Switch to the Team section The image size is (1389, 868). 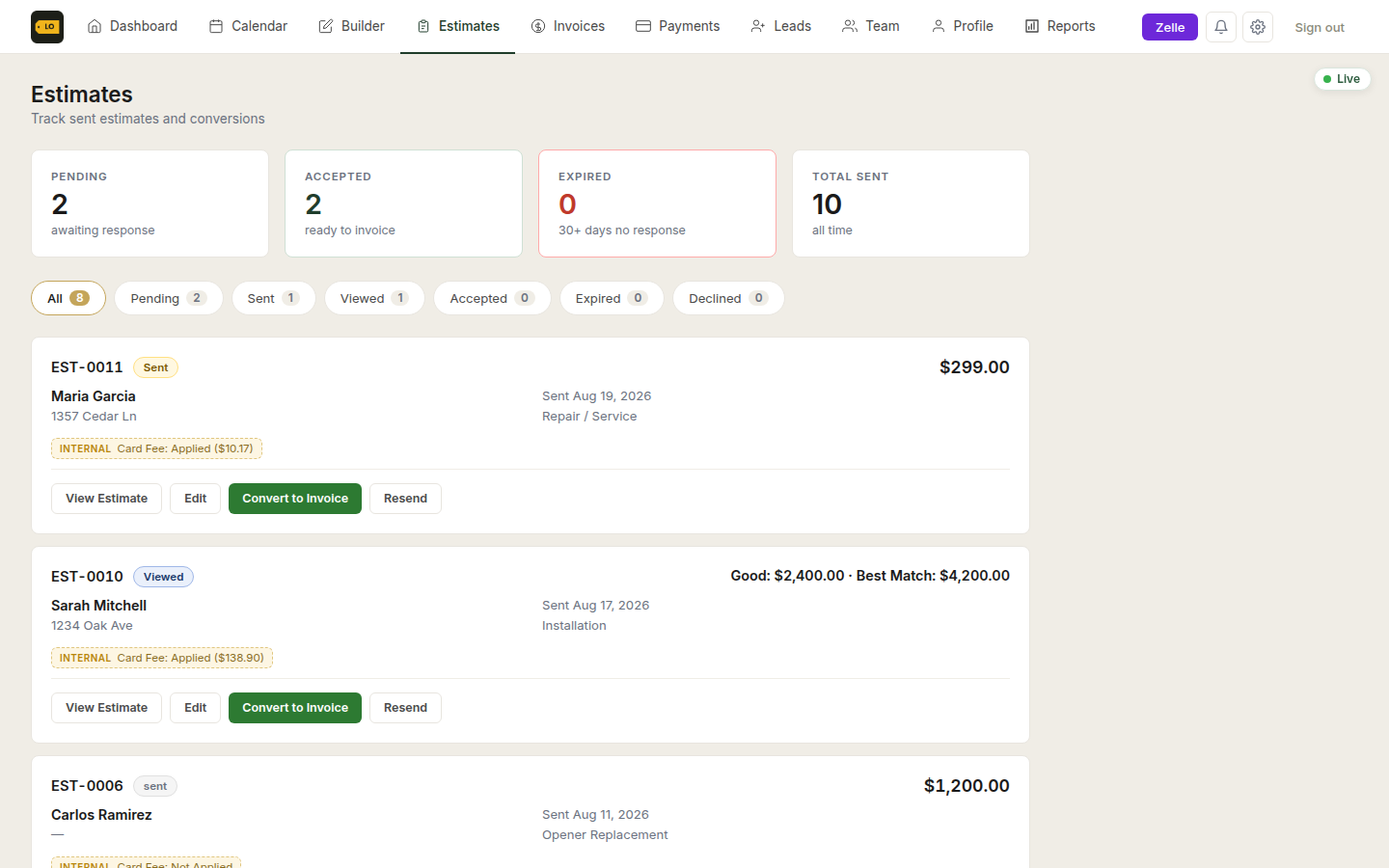pyautogui.click(x=871, y=26)
